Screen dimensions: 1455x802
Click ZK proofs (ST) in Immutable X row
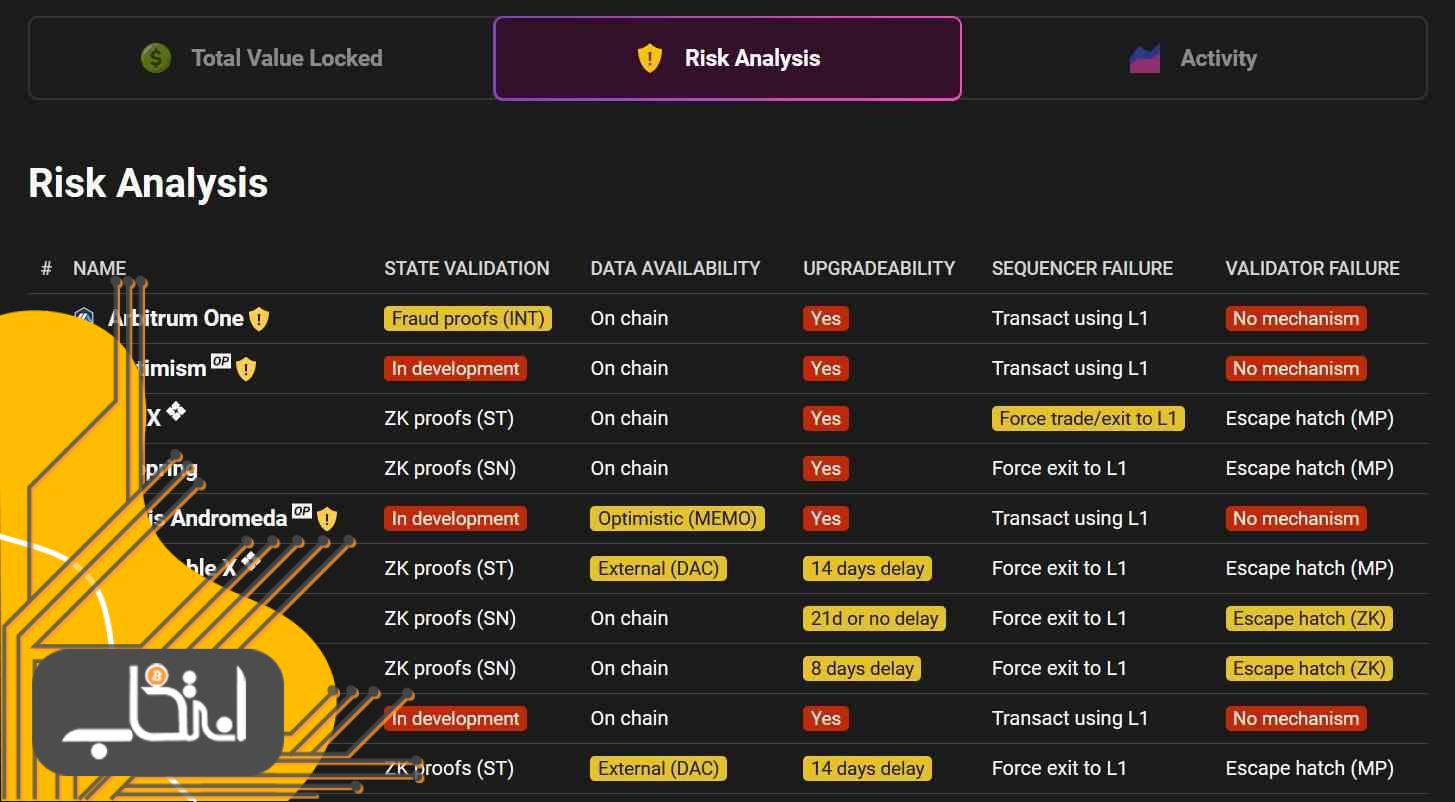[449, 568]
